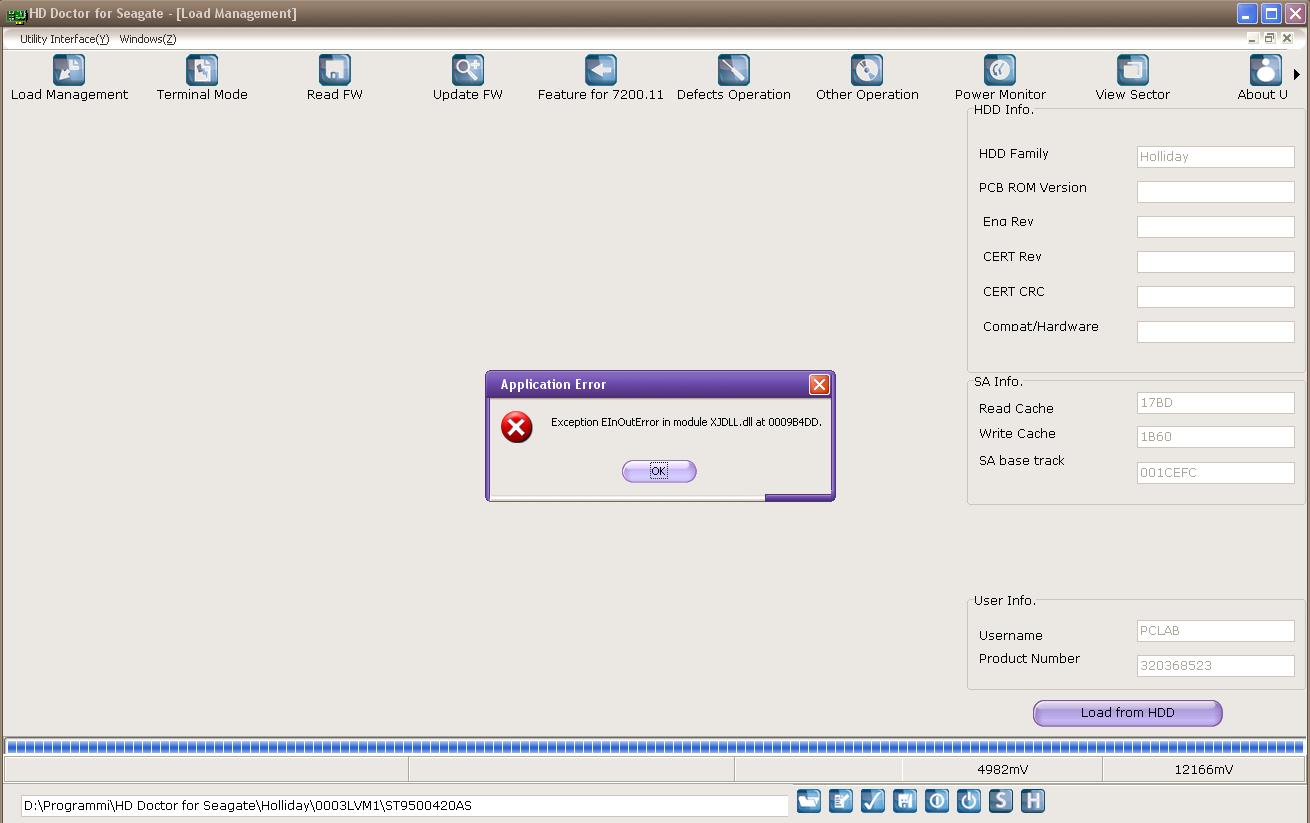Click the 12166mV voltage reading
Image resolution: width=1310 pixels, height=823 pixels.
[x=1203, y=770]
